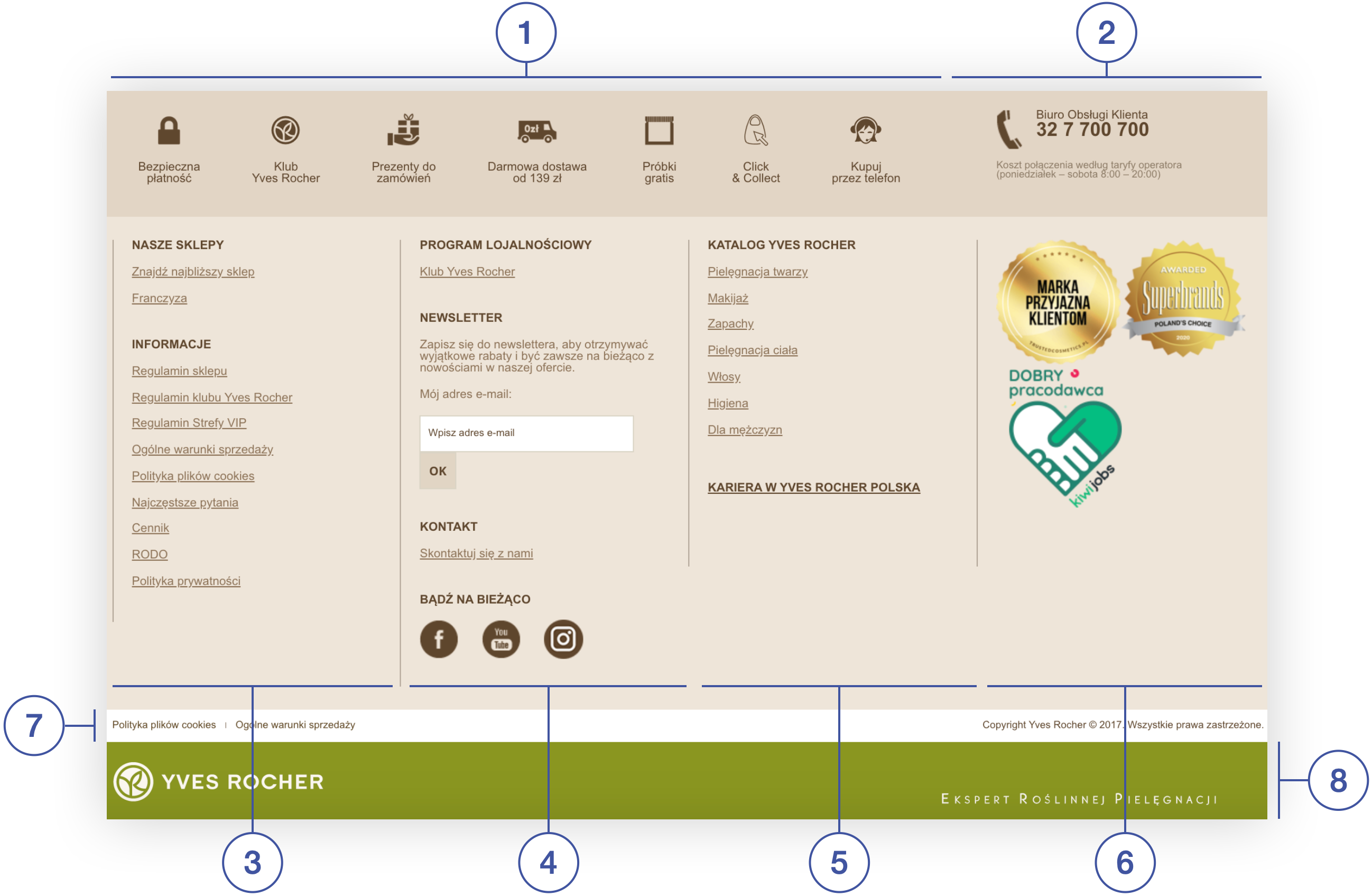
Task: Open Klub Yves Rocher link under Program Lojalnościowy
Action: click(x=467, y=272)
